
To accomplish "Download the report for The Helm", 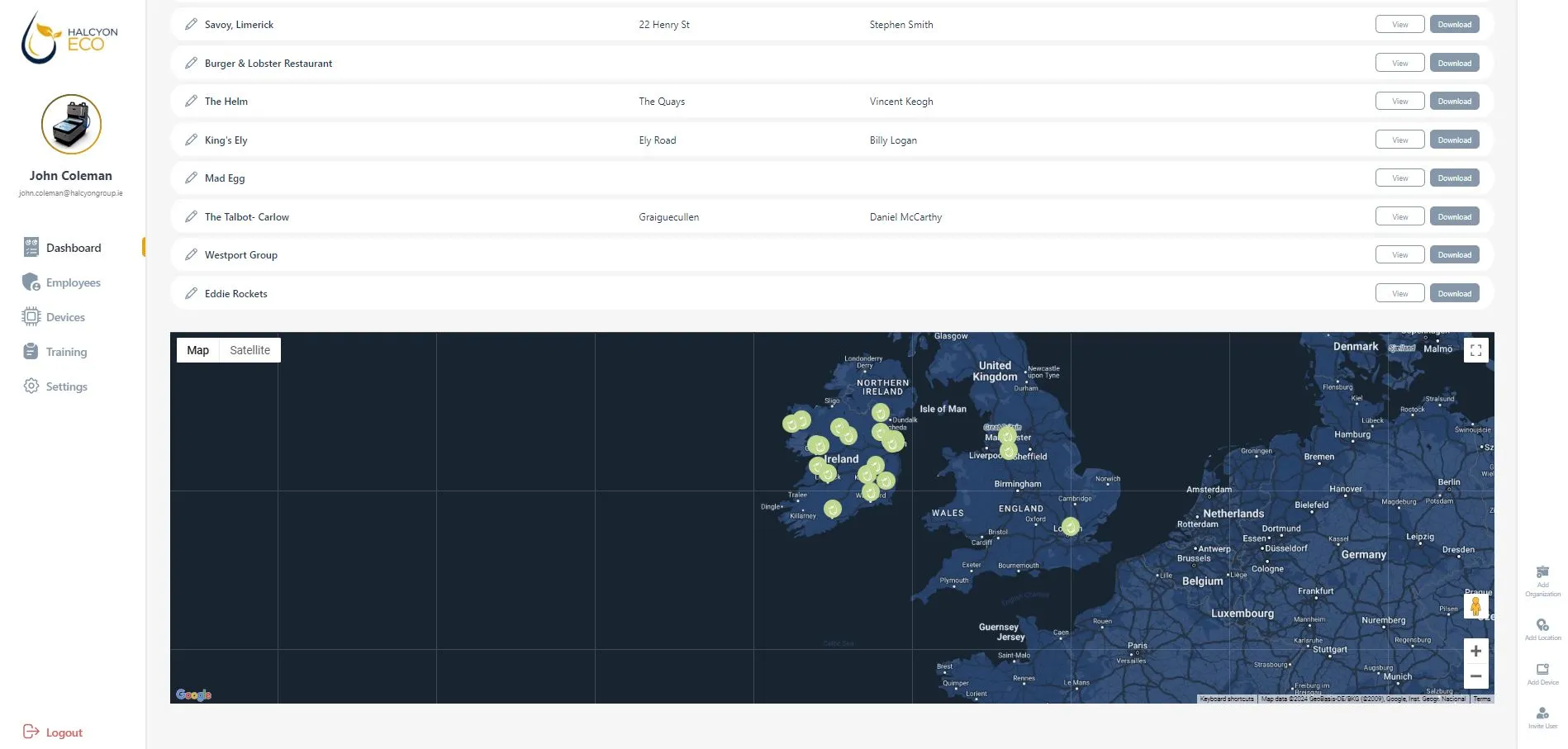I will pyautogui.click(x=1454, y=102).
